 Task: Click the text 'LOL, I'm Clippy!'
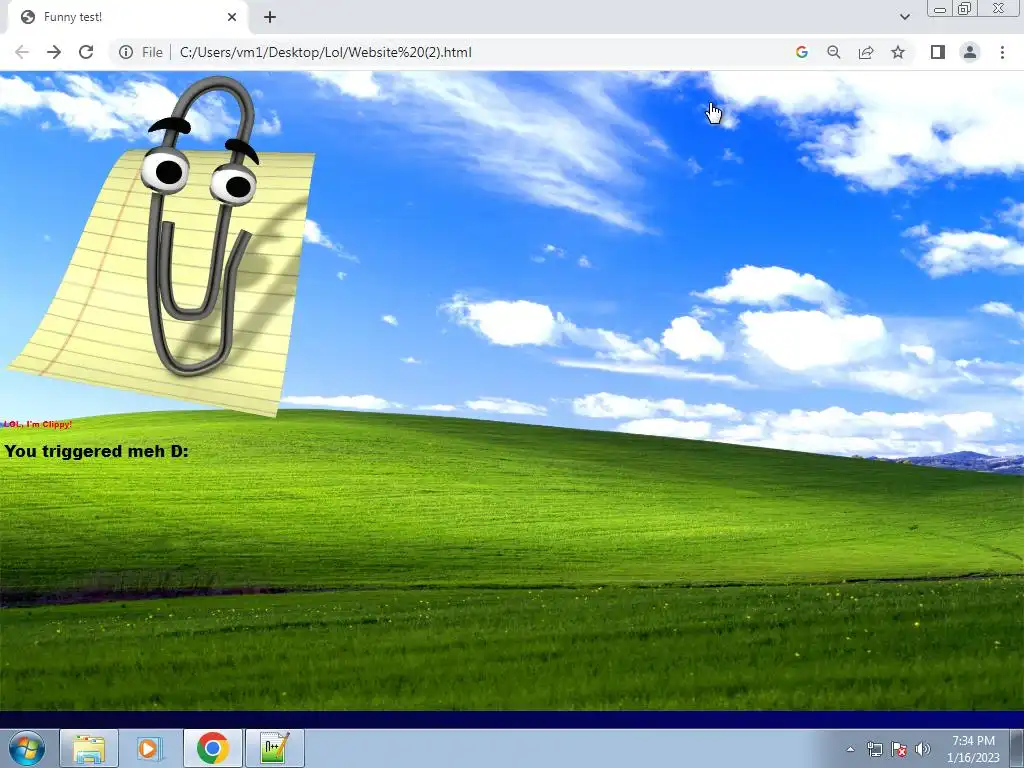click(37, 424)
